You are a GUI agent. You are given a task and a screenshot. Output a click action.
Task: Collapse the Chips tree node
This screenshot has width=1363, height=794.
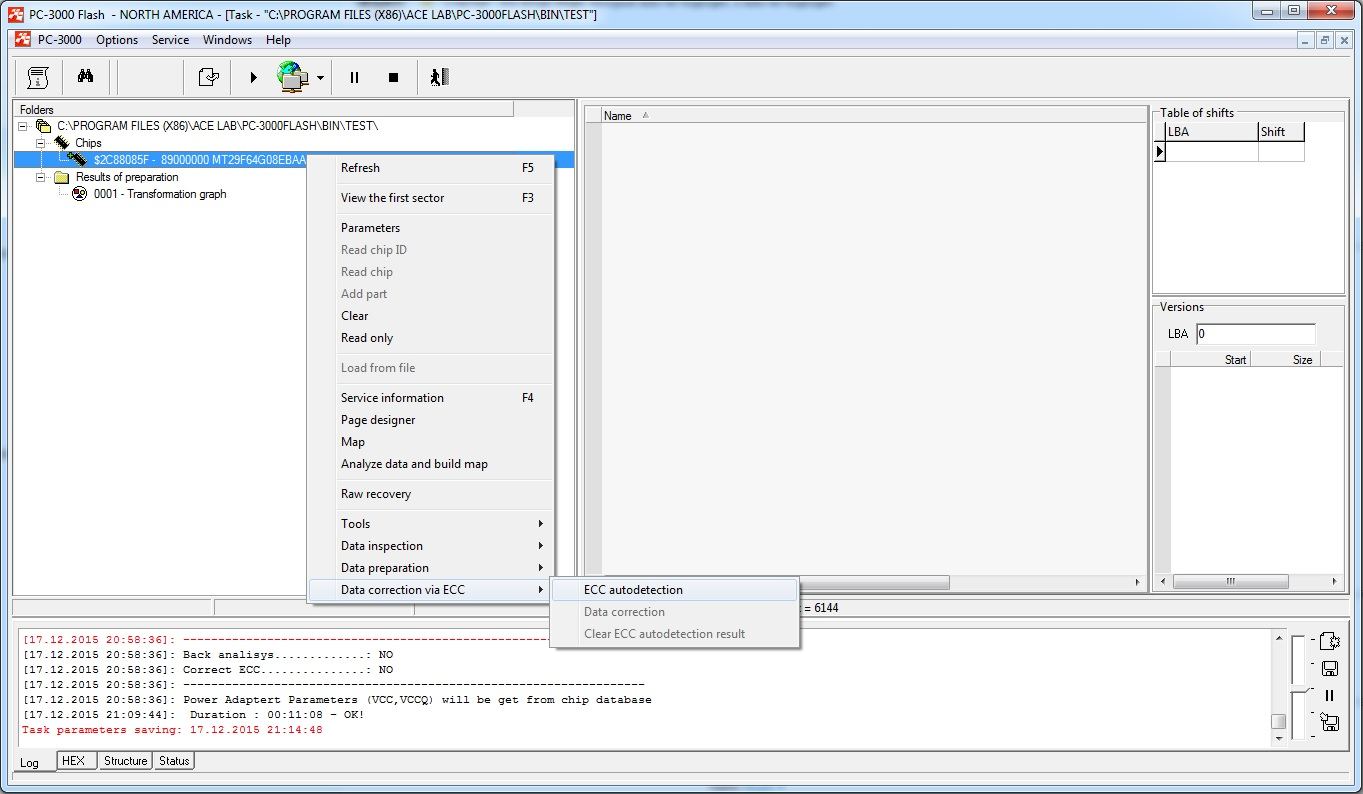pyautogui.click(x=42, y=143)
